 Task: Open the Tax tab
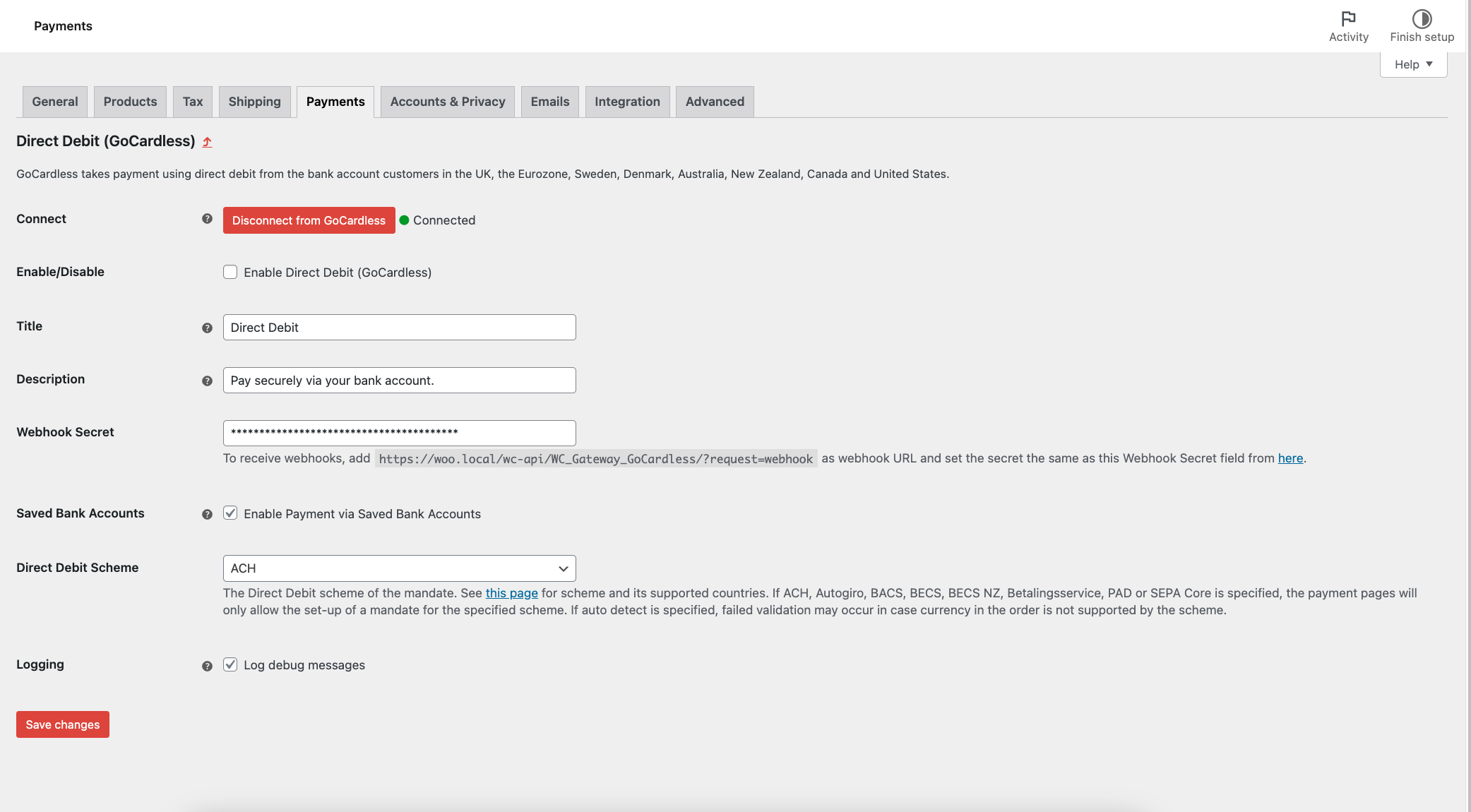pyautogui.click(x=193, y=102)
